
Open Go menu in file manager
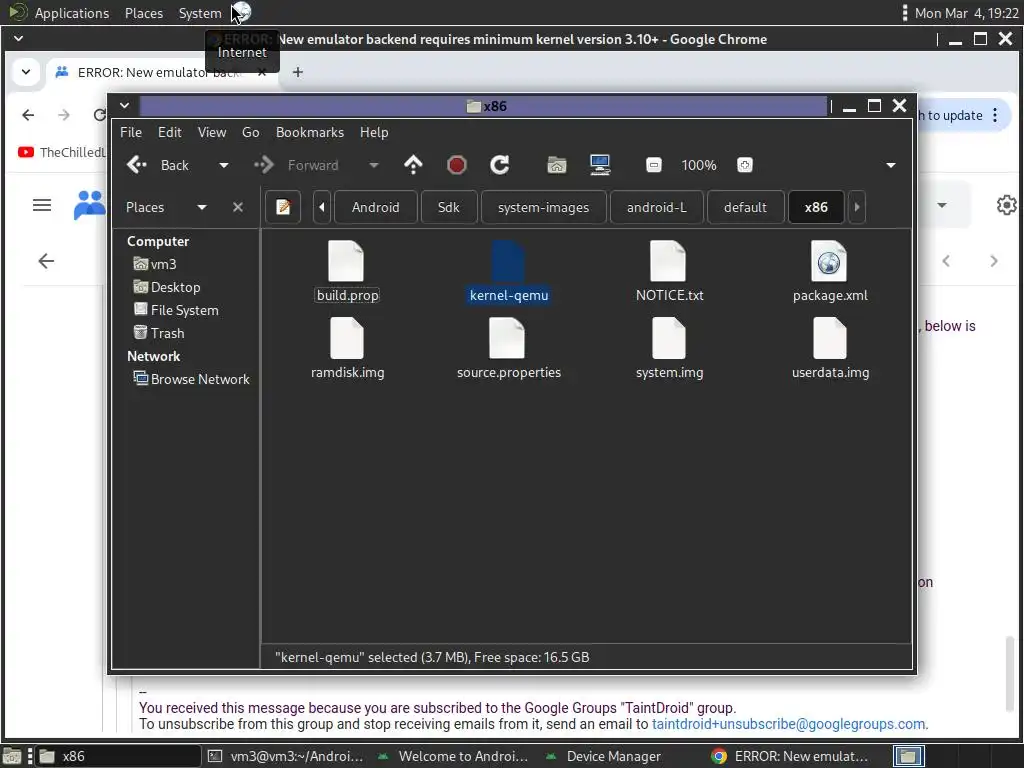[251, 132]
